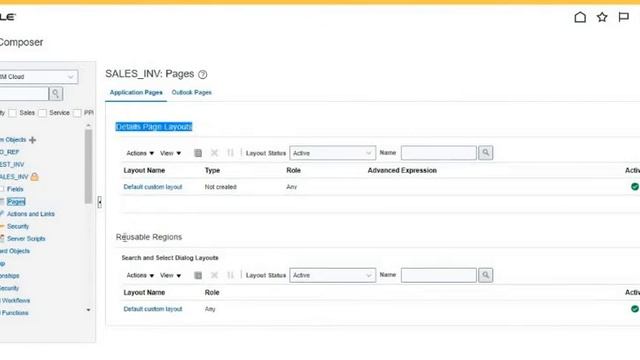Click the lock icon next to SALES_INV
640x360 pixels.
click(x=35, y=177)
